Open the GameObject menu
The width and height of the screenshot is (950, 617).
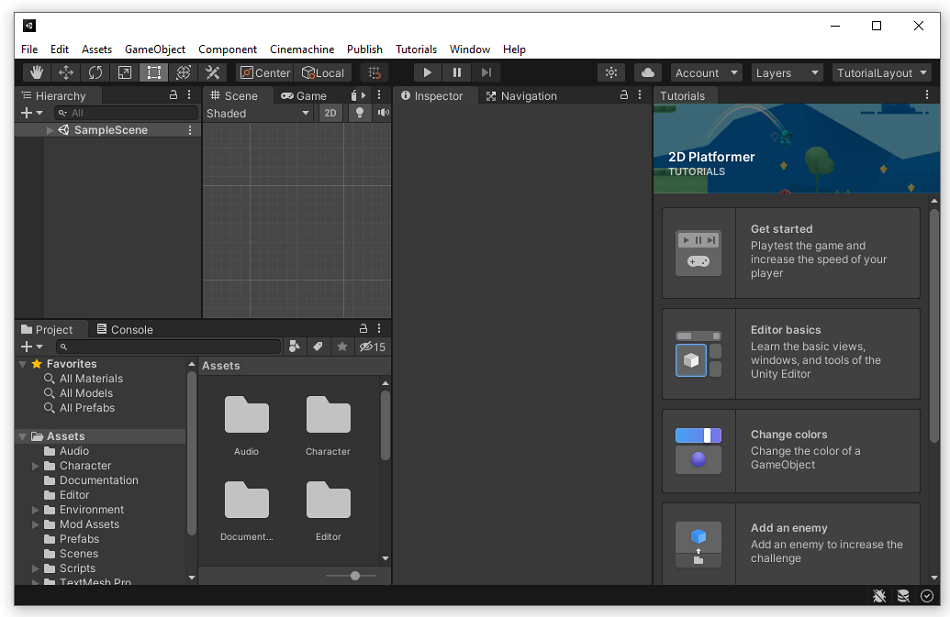tap(155, 49)
